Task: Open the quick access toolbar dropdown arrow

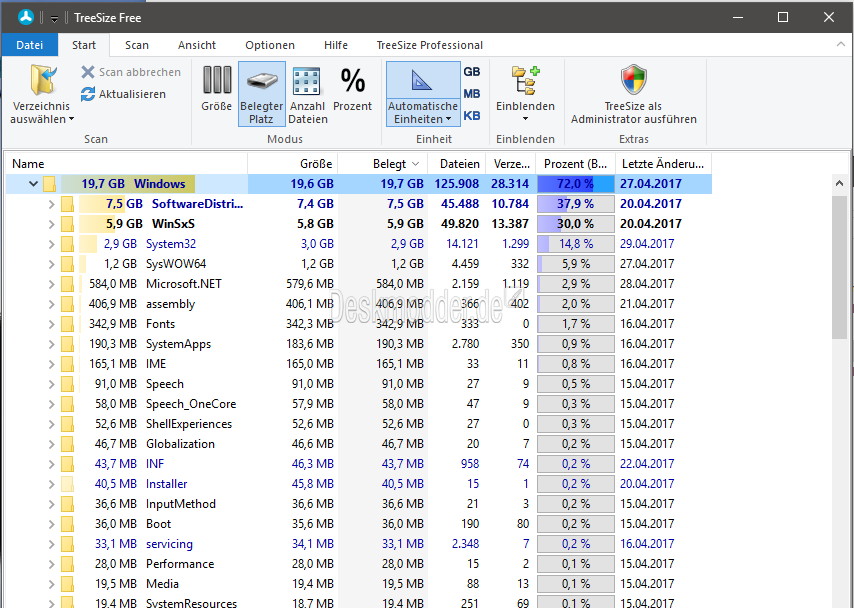Action: point(54,19)
